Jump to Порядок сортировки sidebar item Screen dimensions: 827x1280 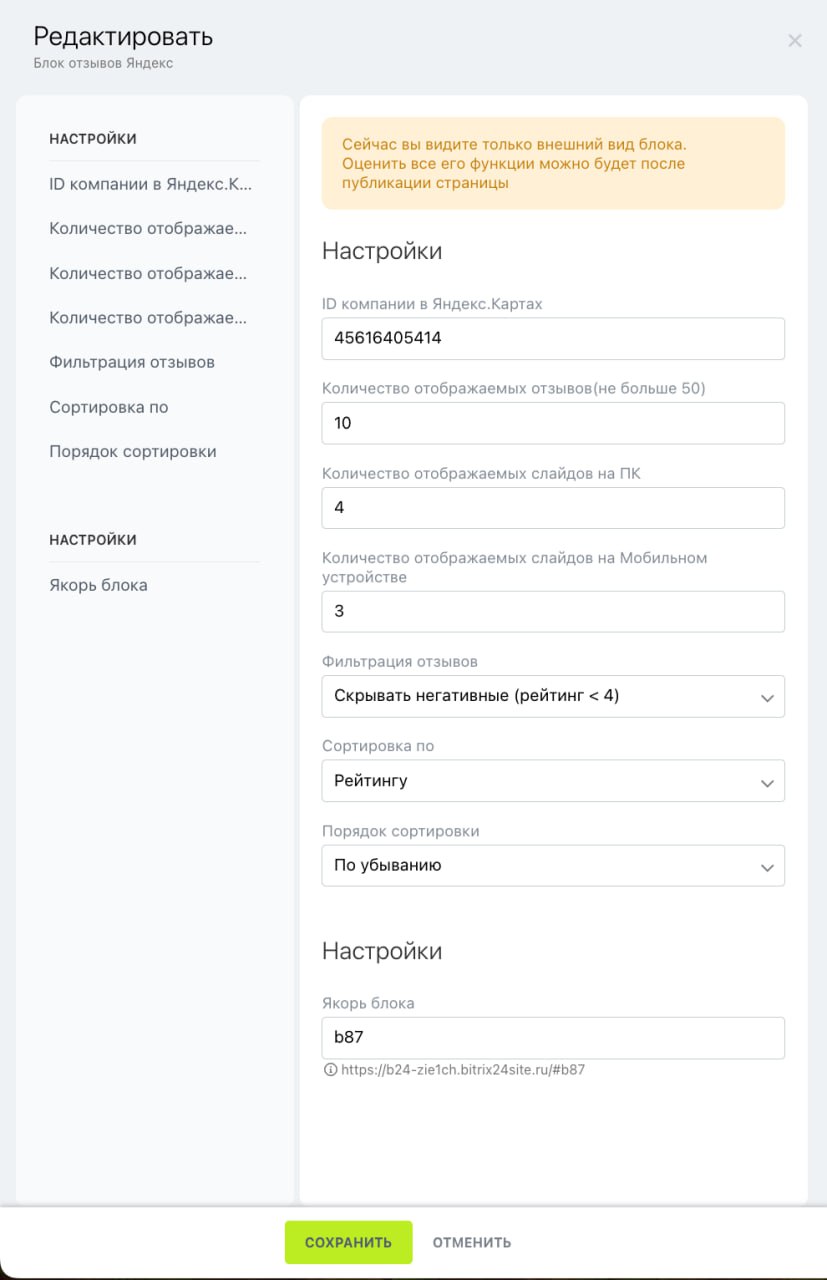(x=133, y=451)
